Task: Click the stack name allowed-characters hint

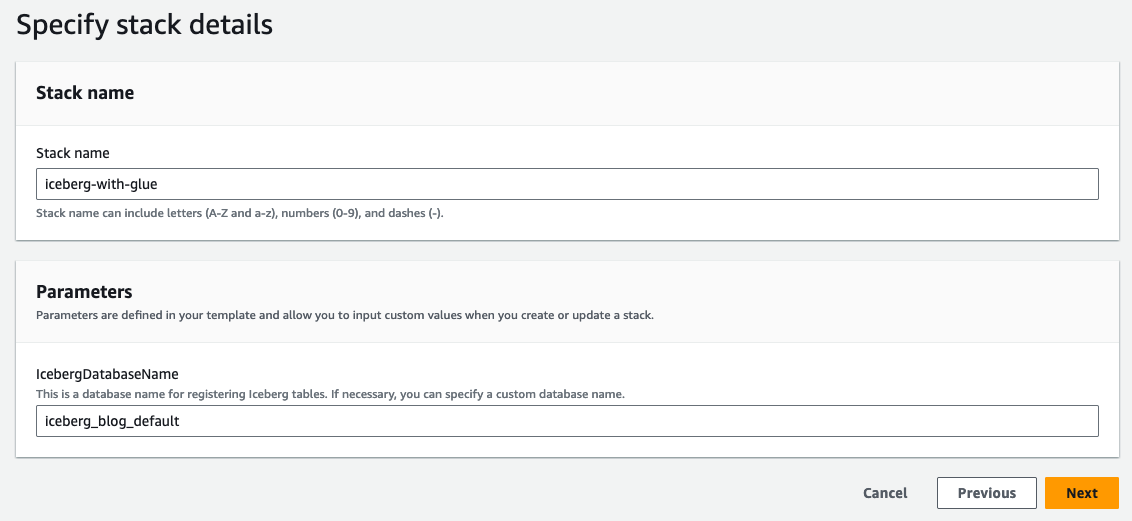Action: (x=239, y=213)
